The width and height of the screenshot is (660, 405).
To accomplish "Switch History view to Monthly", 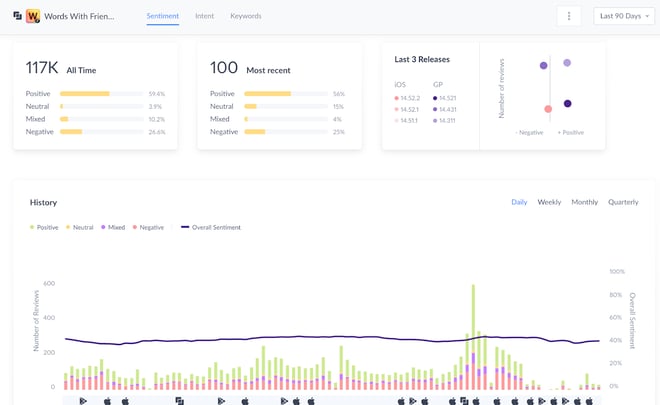I will (584, 202).
